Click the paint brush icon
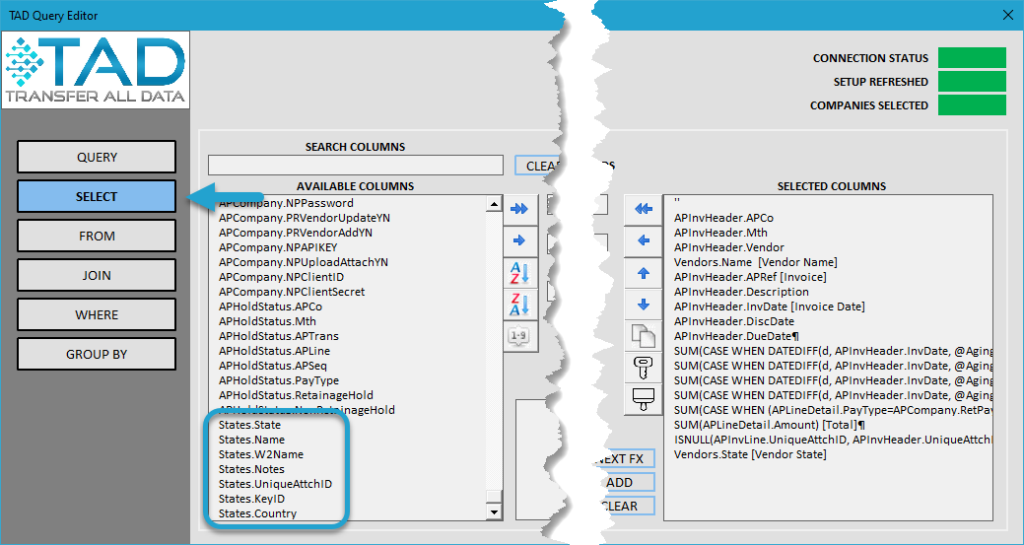 click(x=643, y=399)
